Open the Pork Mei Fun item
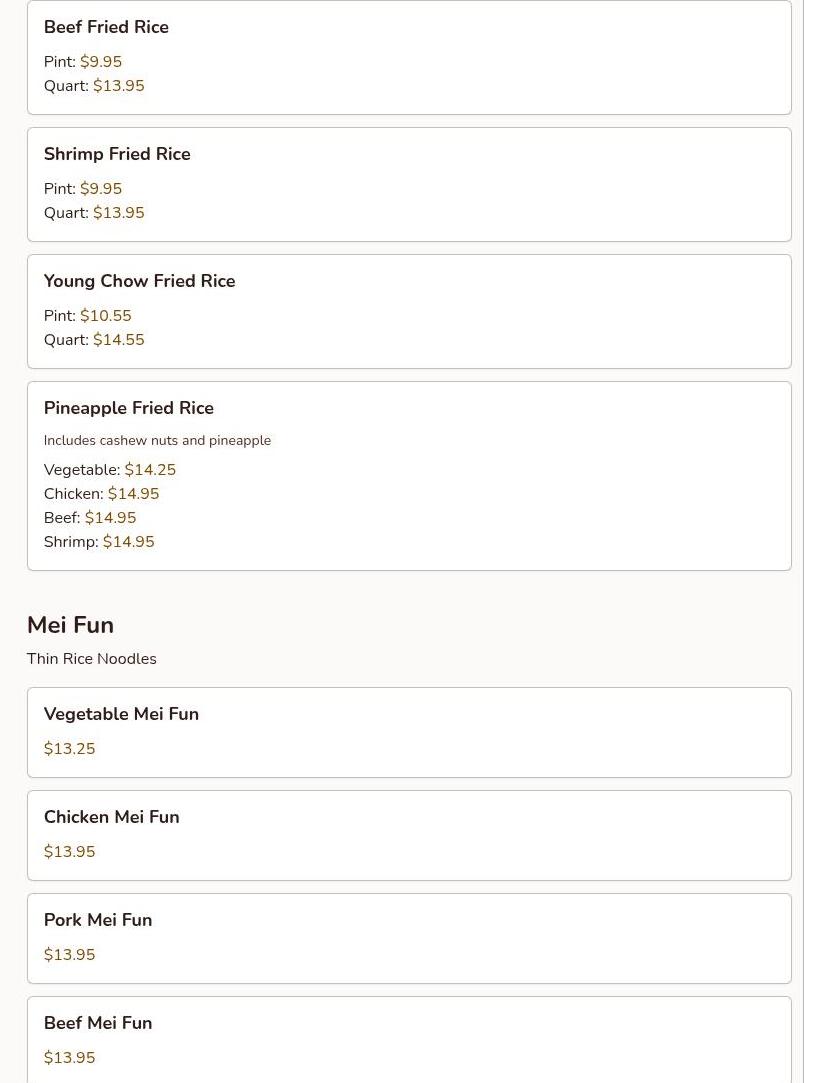 98,920
